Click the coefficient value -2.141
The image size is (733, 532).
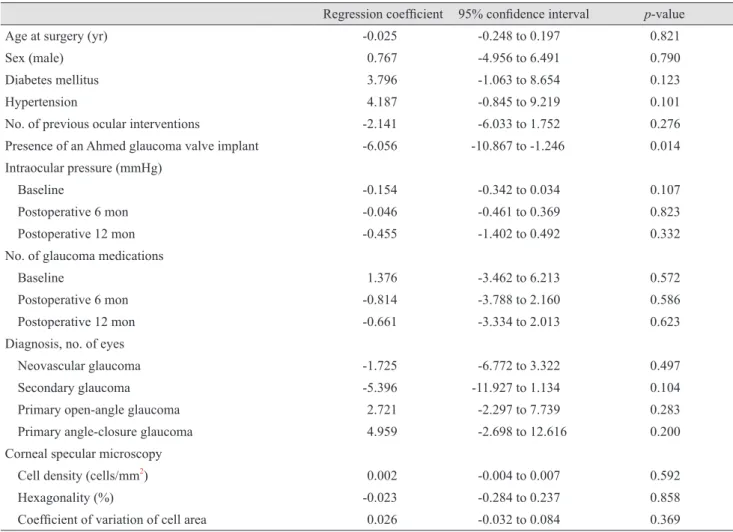380,124
